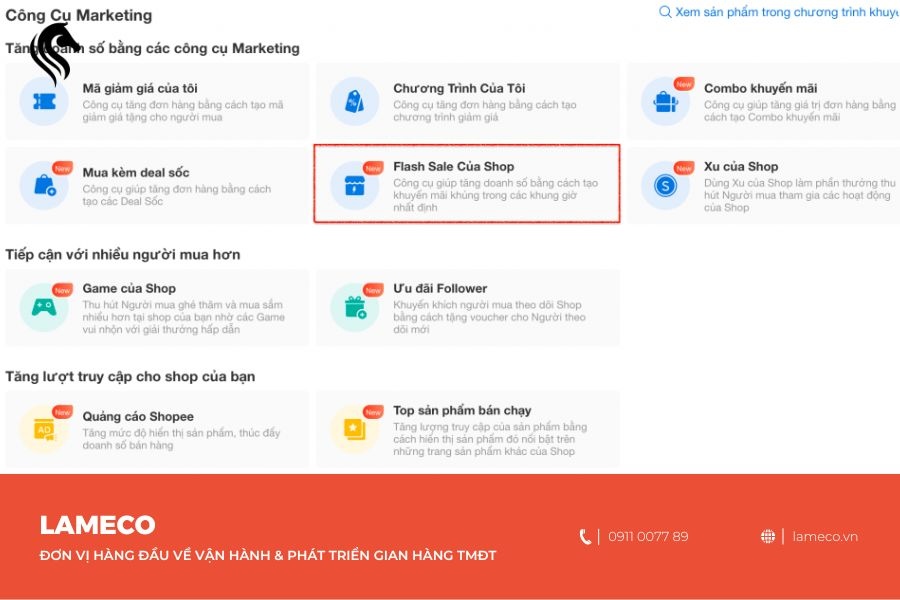Click the Chương Trình Của Tôi price tag icon
This screenshot has height=600, width=900.
[x=355, y=102]
